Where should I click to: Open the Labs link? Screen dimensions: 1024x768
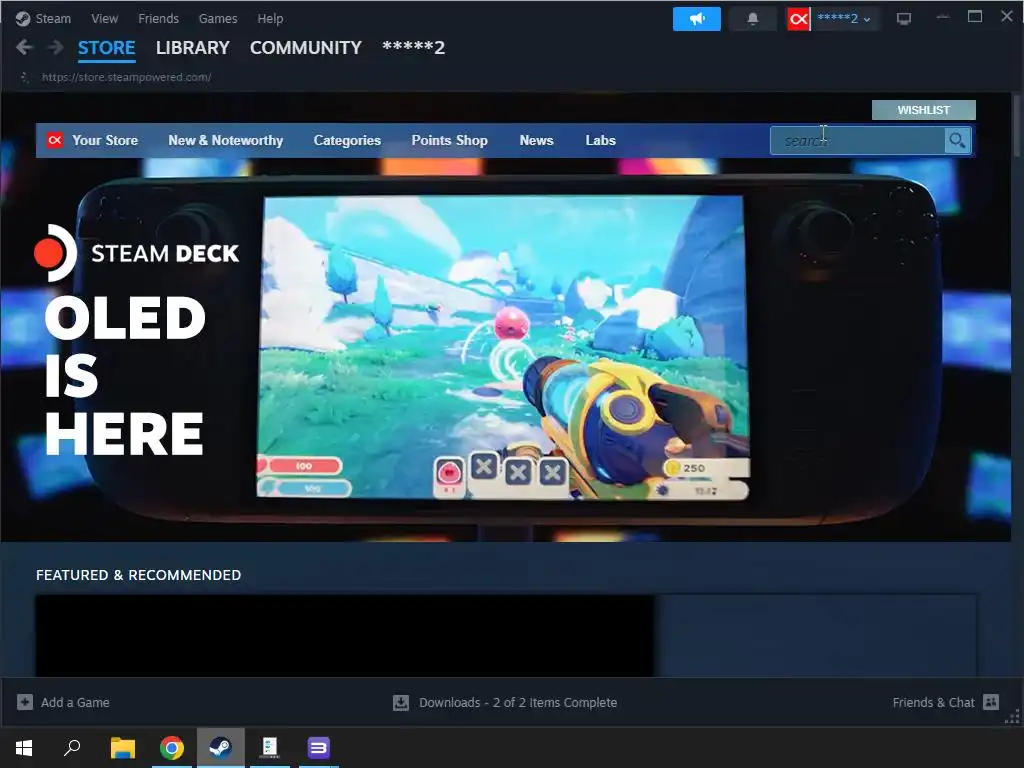tap(600, 140)
